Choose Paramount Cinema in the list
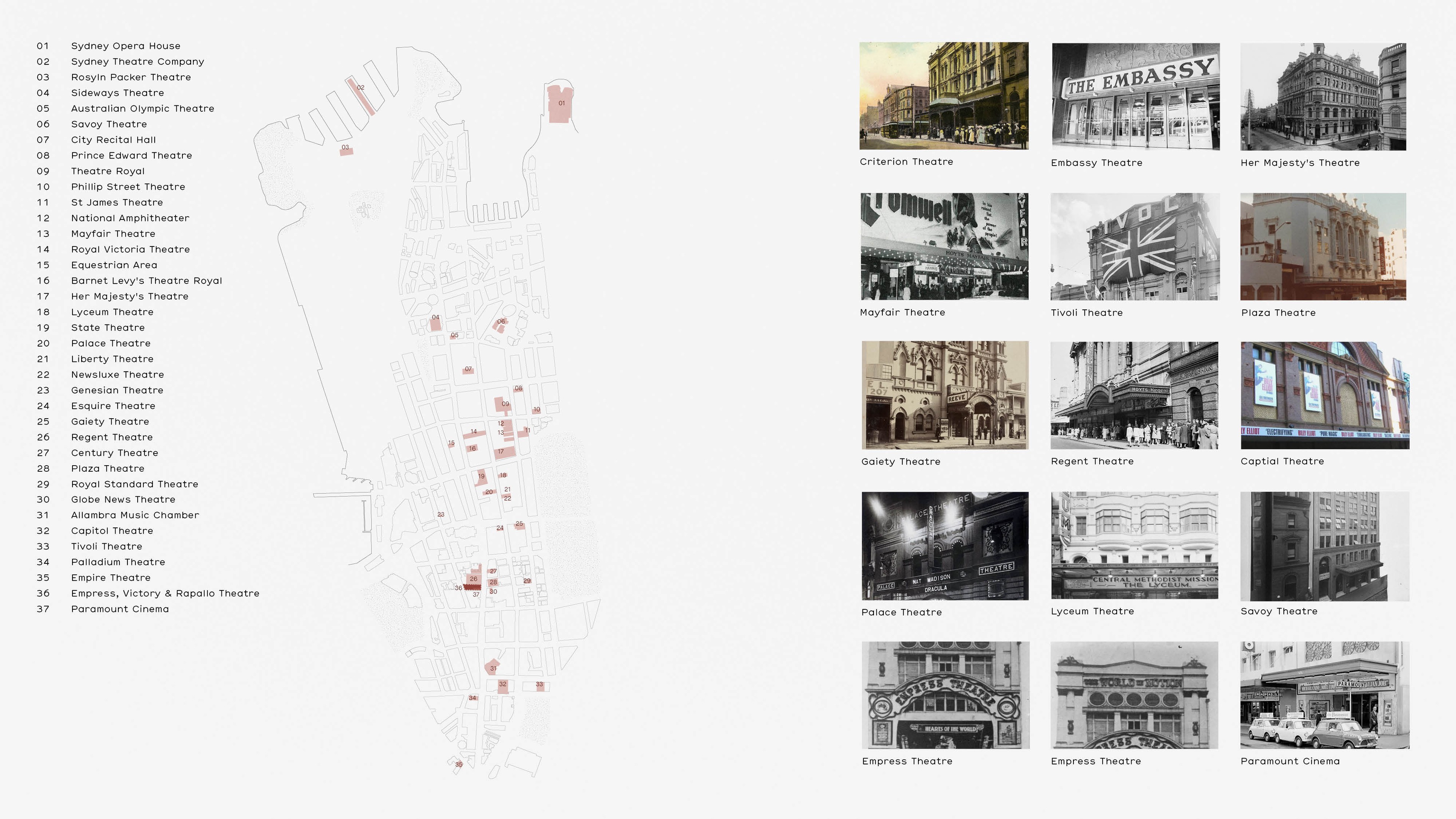This screenshot has height=819, width=1456. click(120, 609)
